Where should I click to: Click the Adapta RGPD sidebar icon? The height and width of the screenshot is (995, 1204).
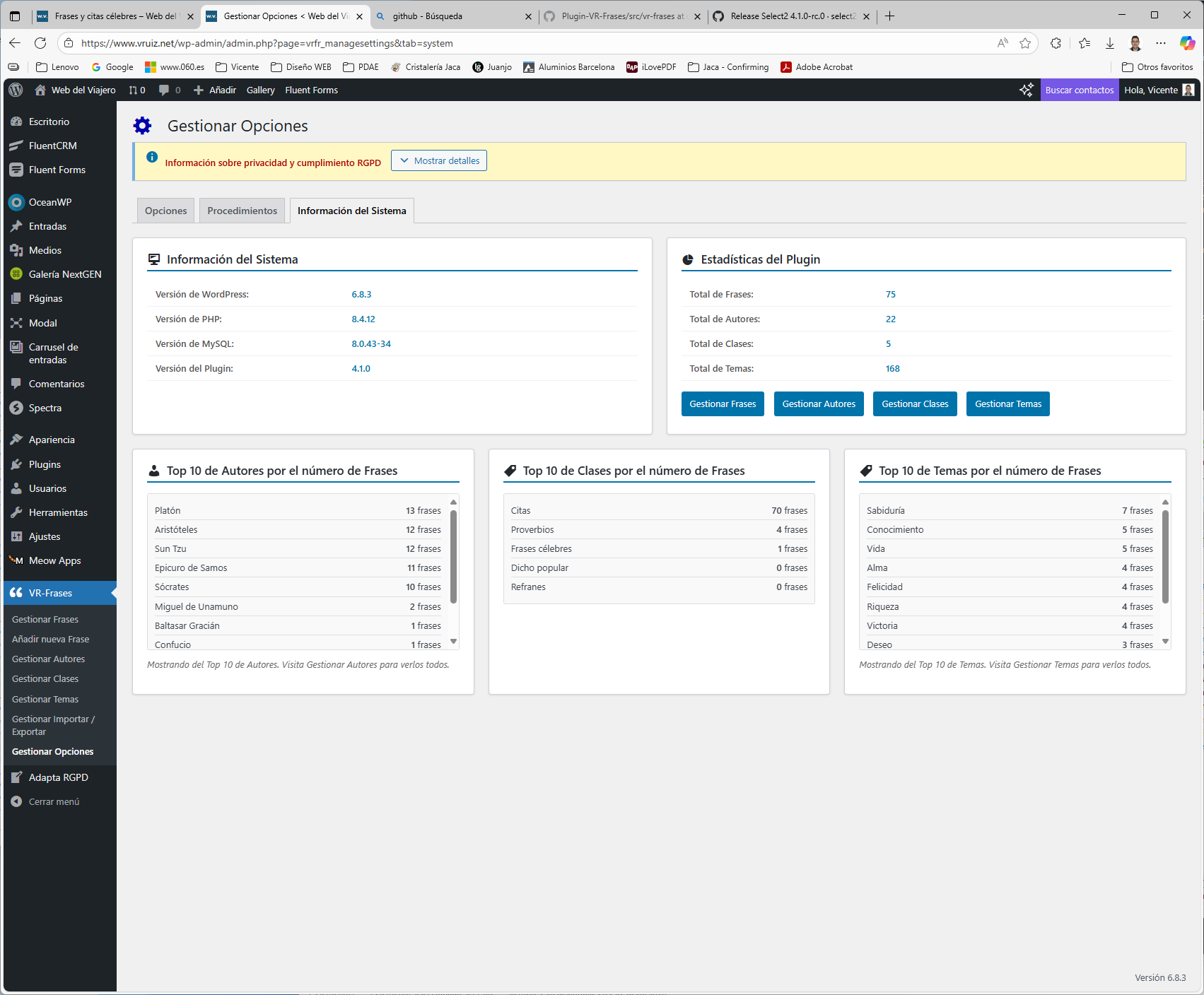(16, 777)
